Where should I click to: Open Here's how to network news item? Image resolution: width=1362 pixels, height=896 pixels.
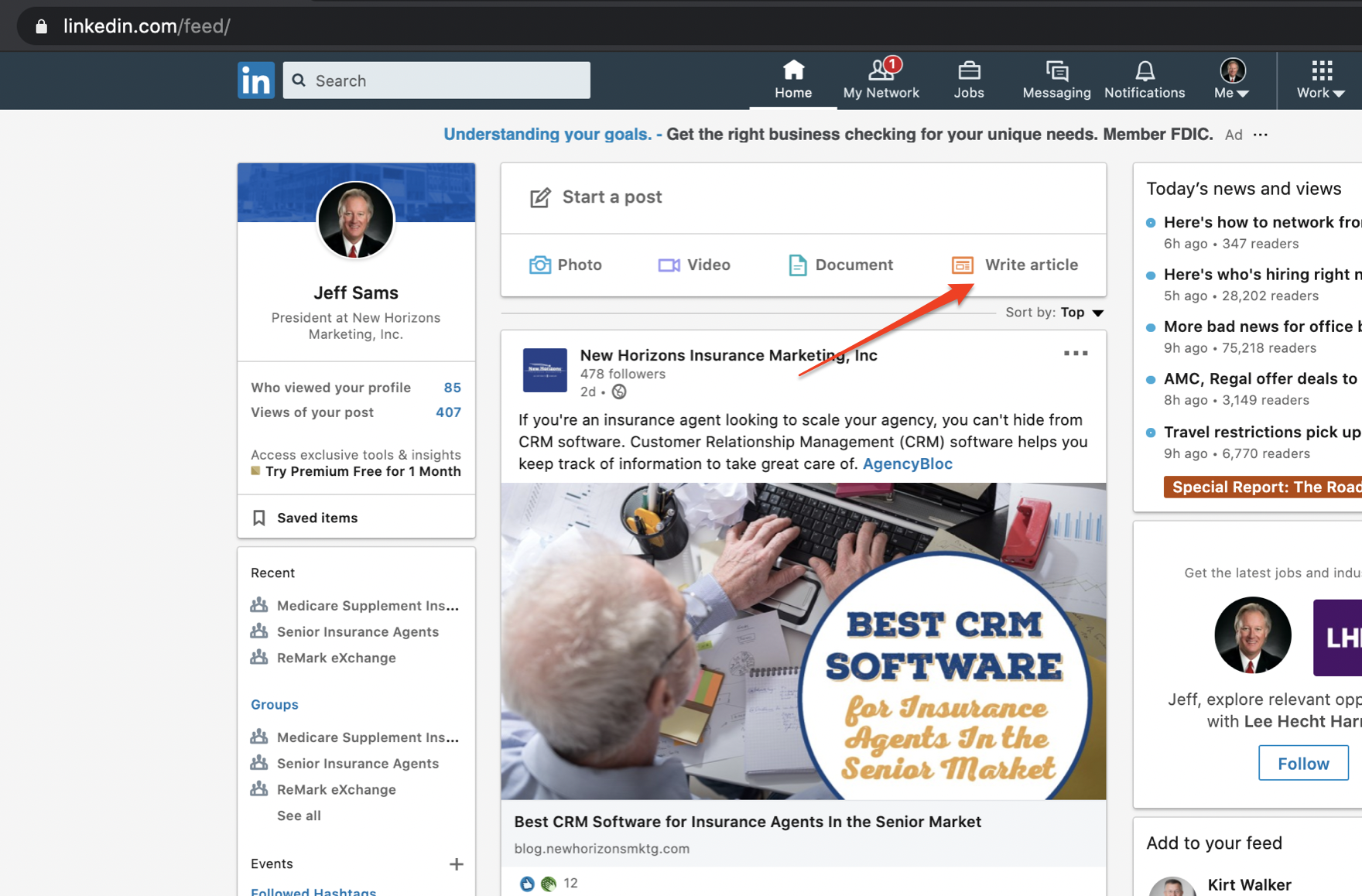click(1261, 222)
